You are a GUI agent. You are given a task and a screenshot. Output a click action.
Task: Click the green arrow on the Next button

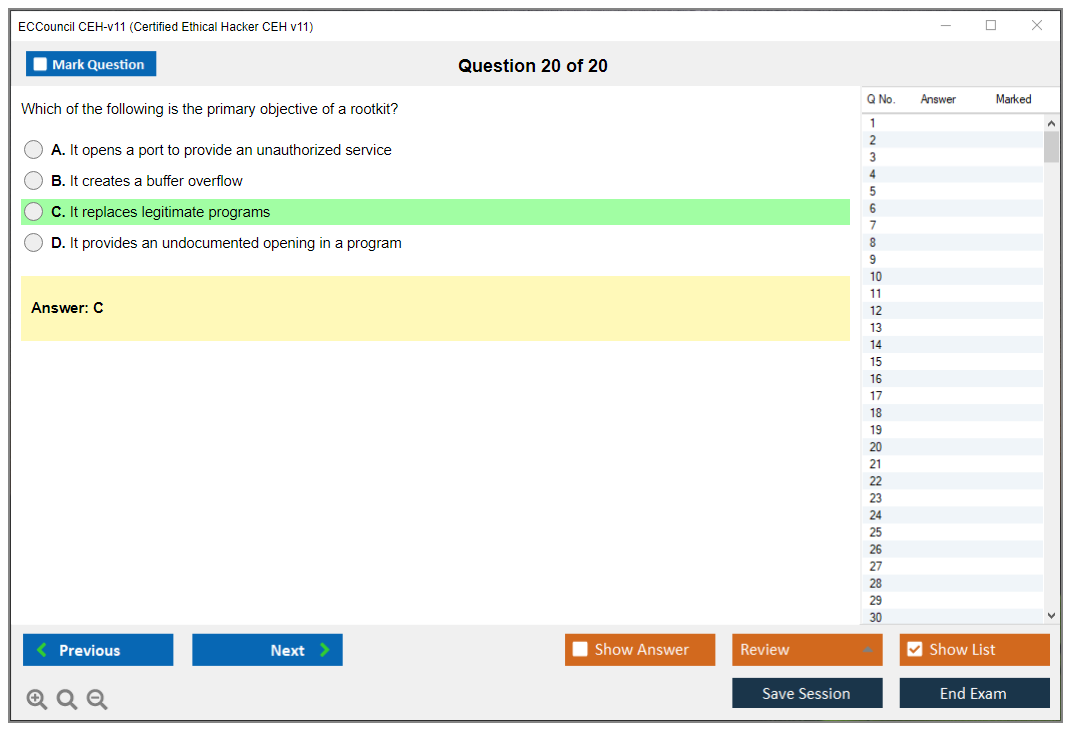click(x=324, y=650)
